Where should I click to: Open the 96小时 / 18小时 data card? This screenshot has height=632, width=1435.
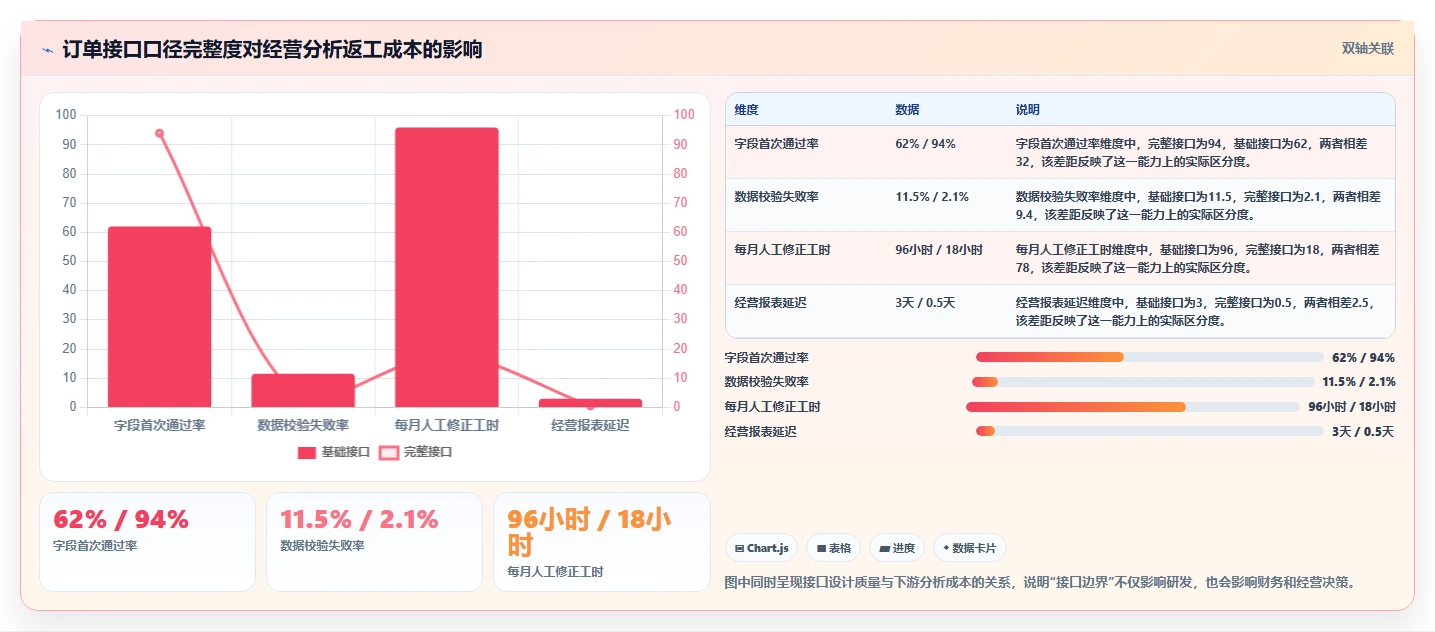pos(601,541)
